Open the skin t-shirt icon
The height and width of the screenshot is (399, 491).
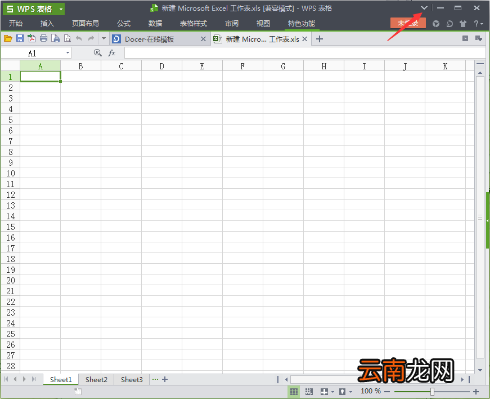coord(463,24)
